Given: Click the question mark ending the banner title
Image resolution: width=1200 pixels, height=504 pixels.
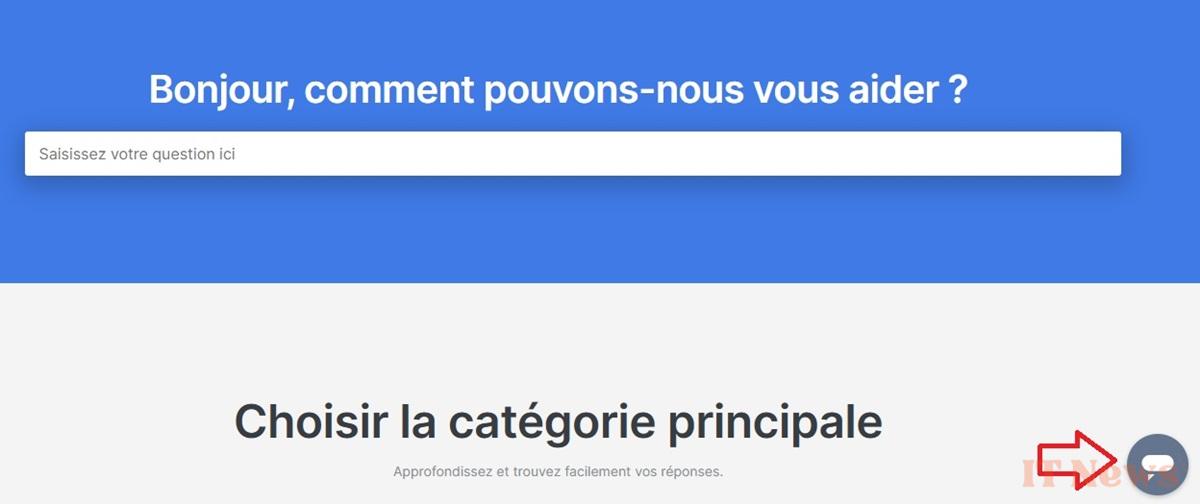Looking at the screenshot, I should (957, 88).
